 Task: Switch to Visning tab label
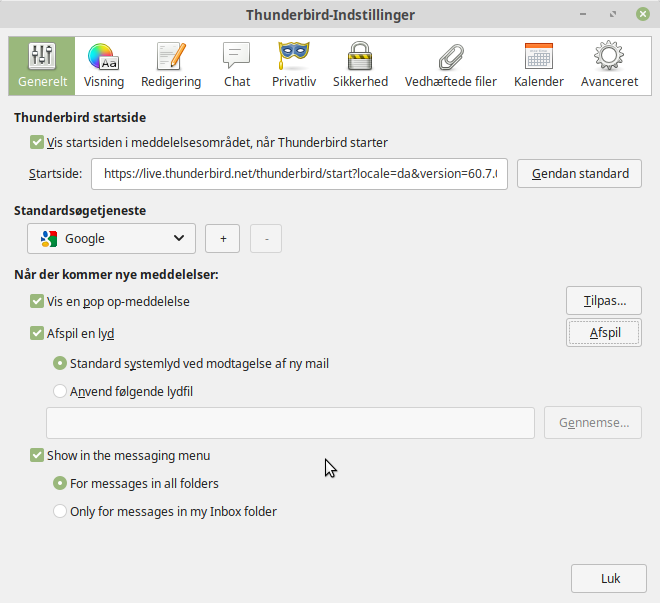click(x=104, y=82)
